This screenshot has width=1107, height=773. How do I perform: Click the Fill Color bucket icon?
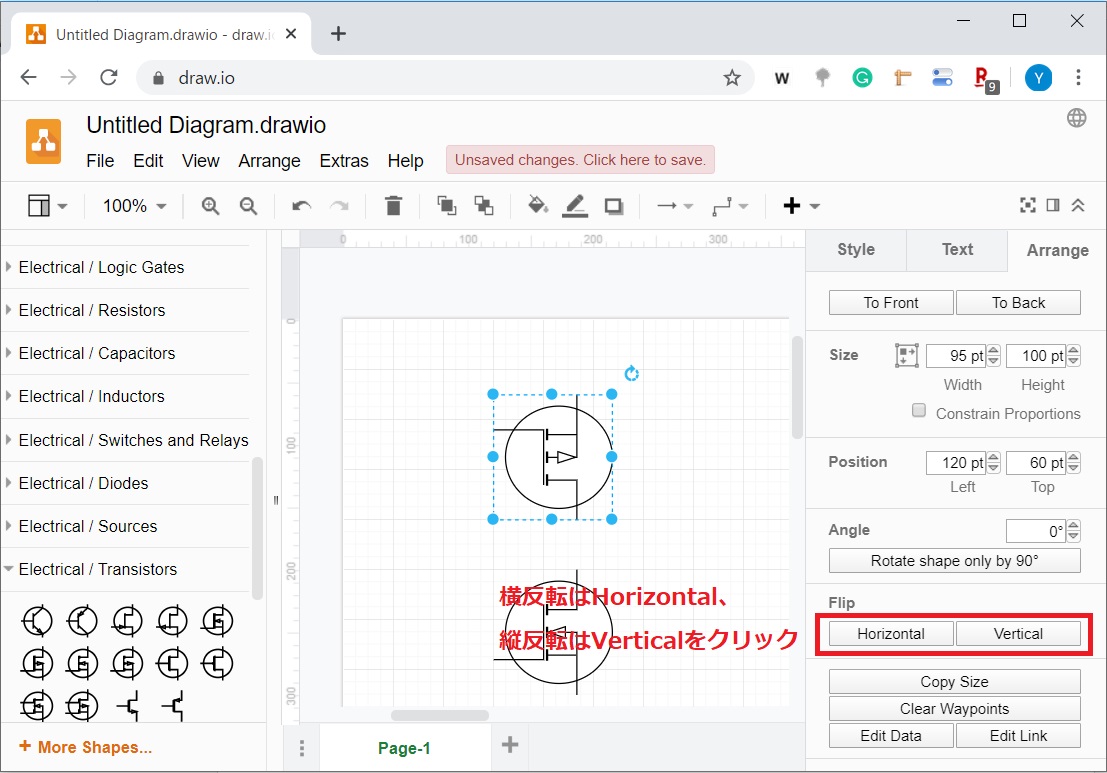click(537, 206)
